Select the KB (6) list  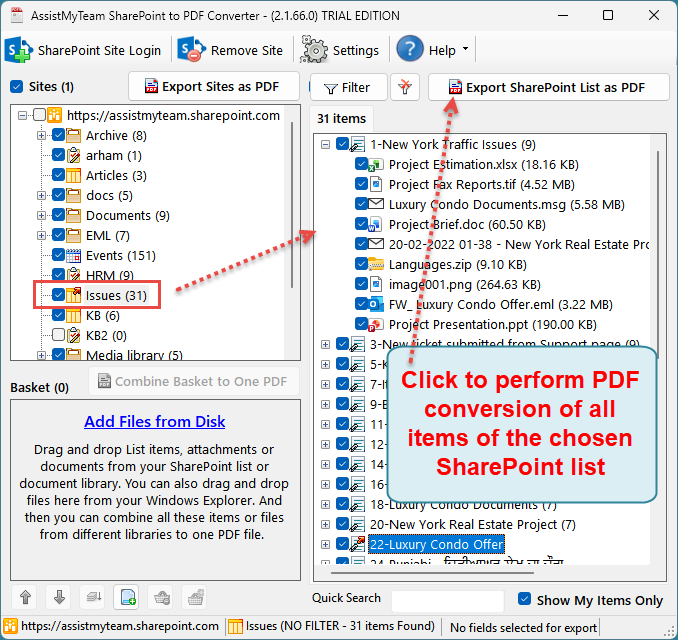pyautogui.click(x=102, y=316)
